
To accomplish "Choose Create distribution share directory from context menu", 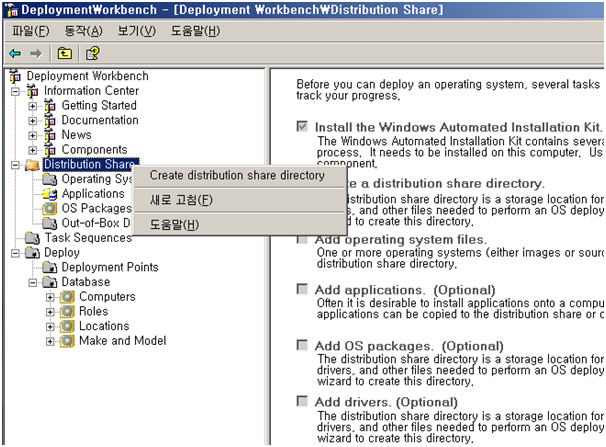I will coord(239,176).
